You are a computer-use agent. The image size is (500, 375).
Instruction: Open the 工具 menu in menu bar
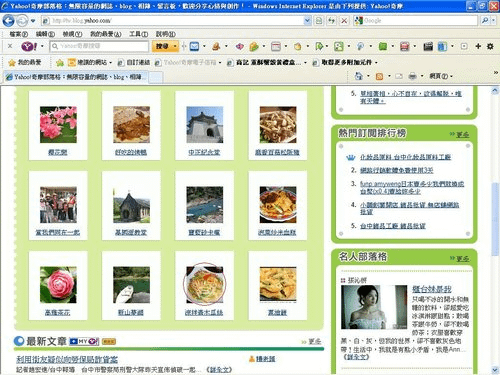tap(138, 34)
